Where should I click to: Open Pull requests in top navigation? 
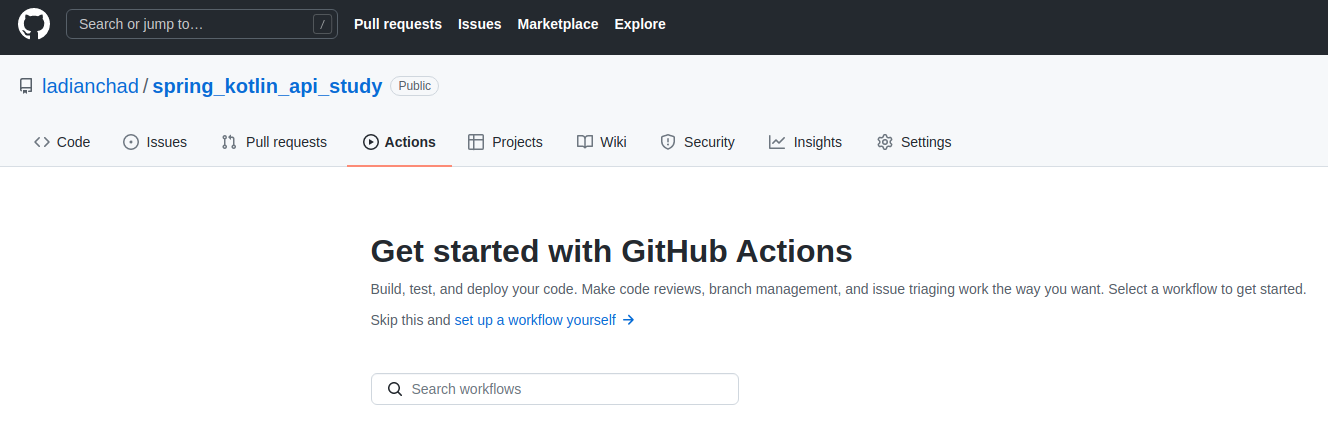(x=398, y=24)
